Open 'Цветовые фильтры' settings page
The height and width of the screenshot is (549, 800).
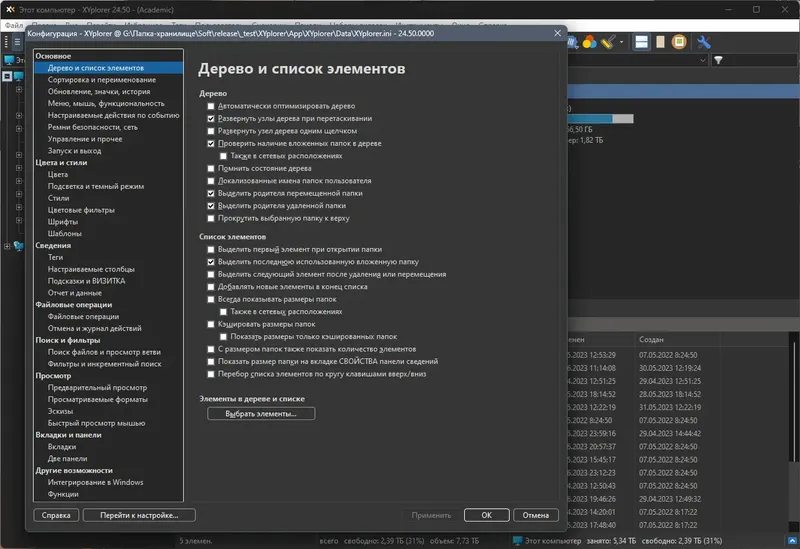(81, 210)
